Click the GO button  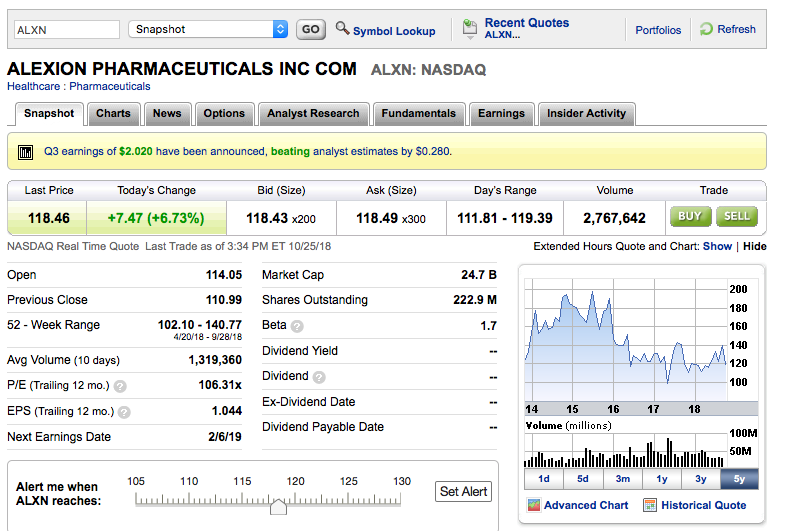(311, 29)
